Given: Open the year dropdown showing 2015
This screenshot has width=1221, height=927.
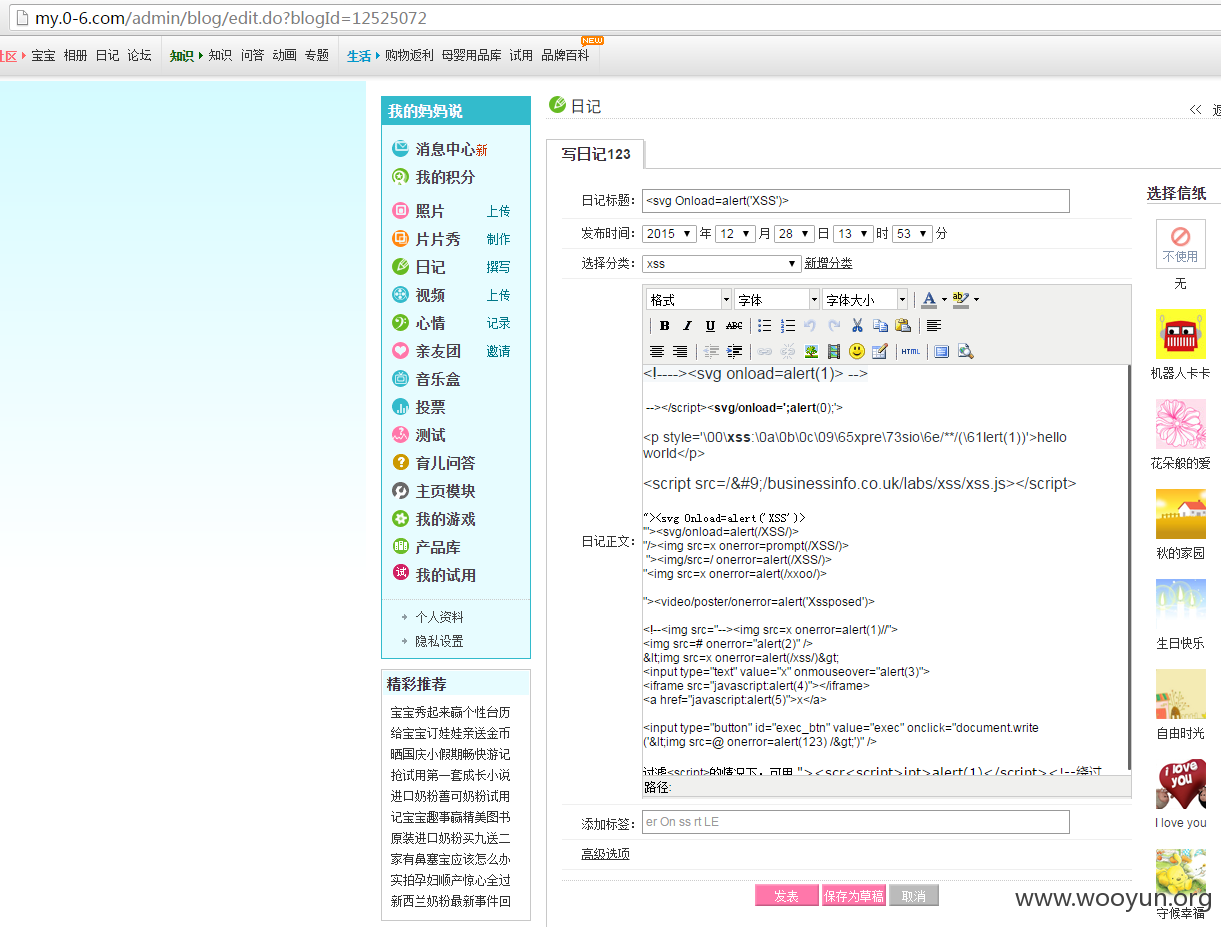Looking at the screenshot, I should point(669,234).
